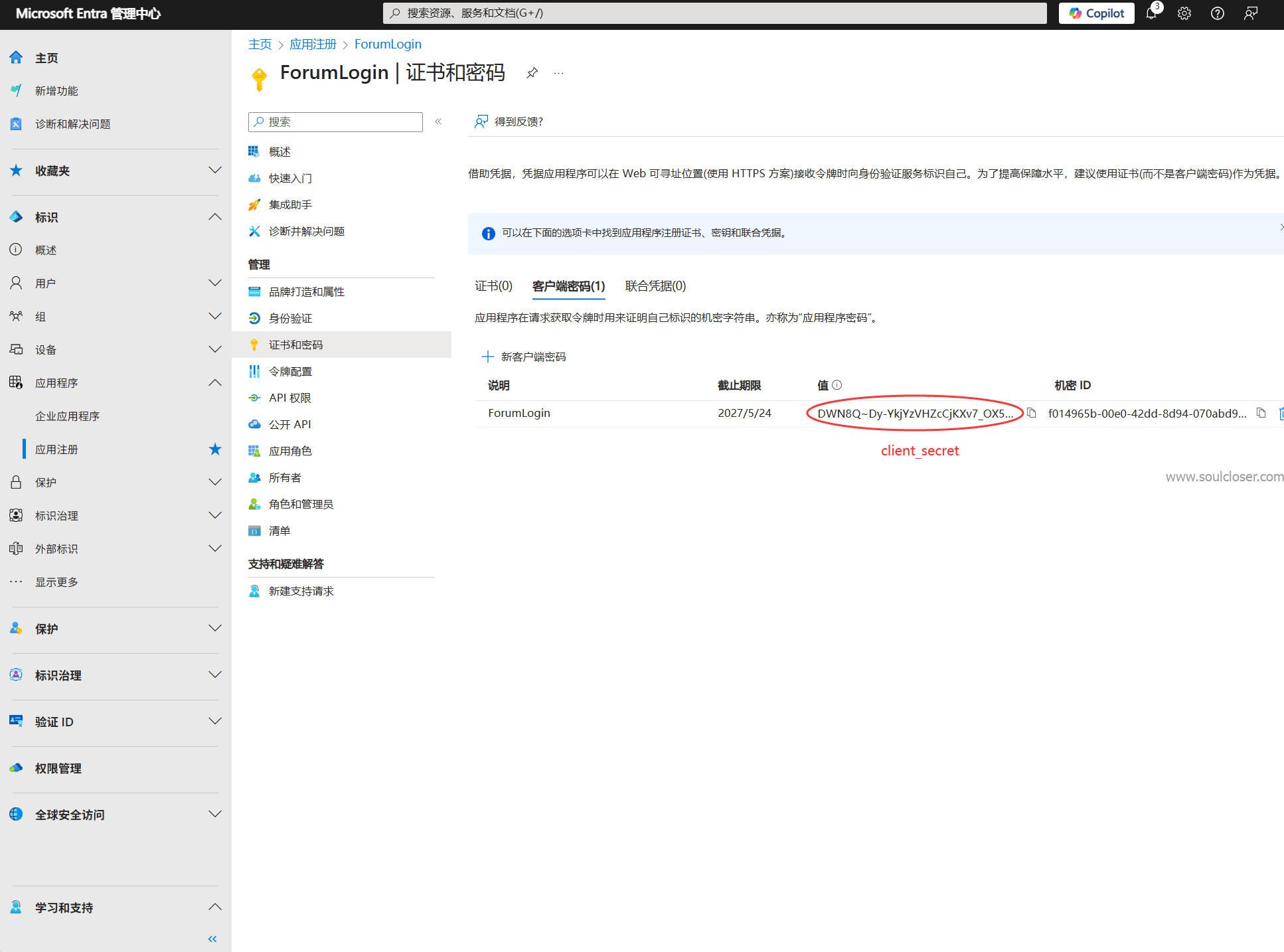Switch to the 客户端密码(1) tab
The width and height of the screenshot is (1284, 952).
[568, 286]
